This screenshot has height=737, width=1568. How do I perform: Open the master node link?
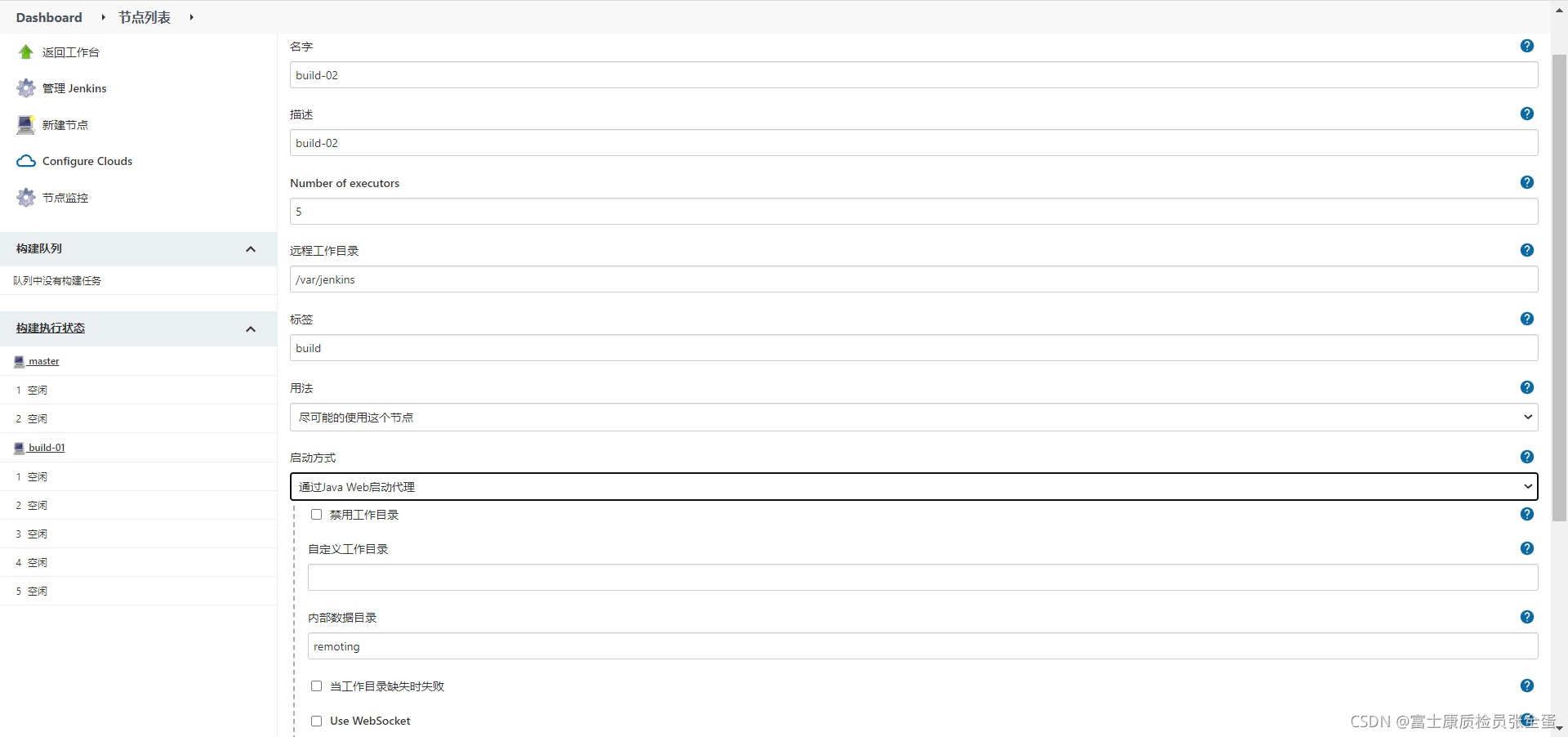43,361
